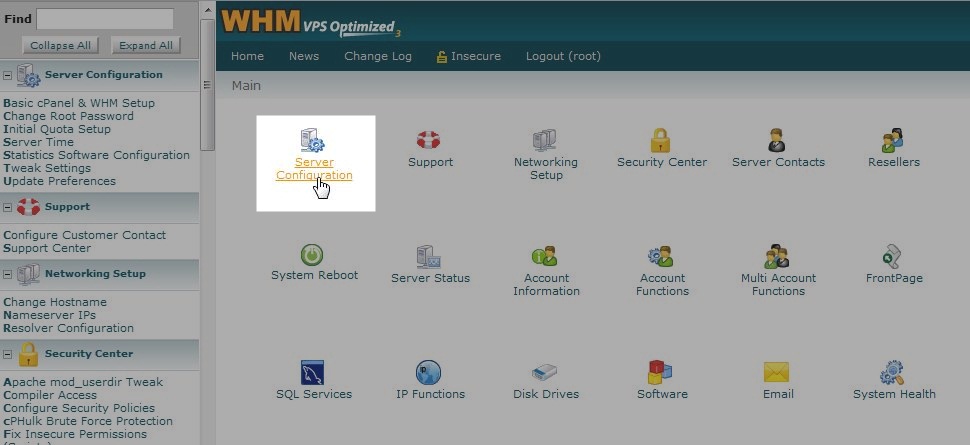This screenshot has height=445, width=970.
Task: Open Change Root Password link
Action: 69,116
